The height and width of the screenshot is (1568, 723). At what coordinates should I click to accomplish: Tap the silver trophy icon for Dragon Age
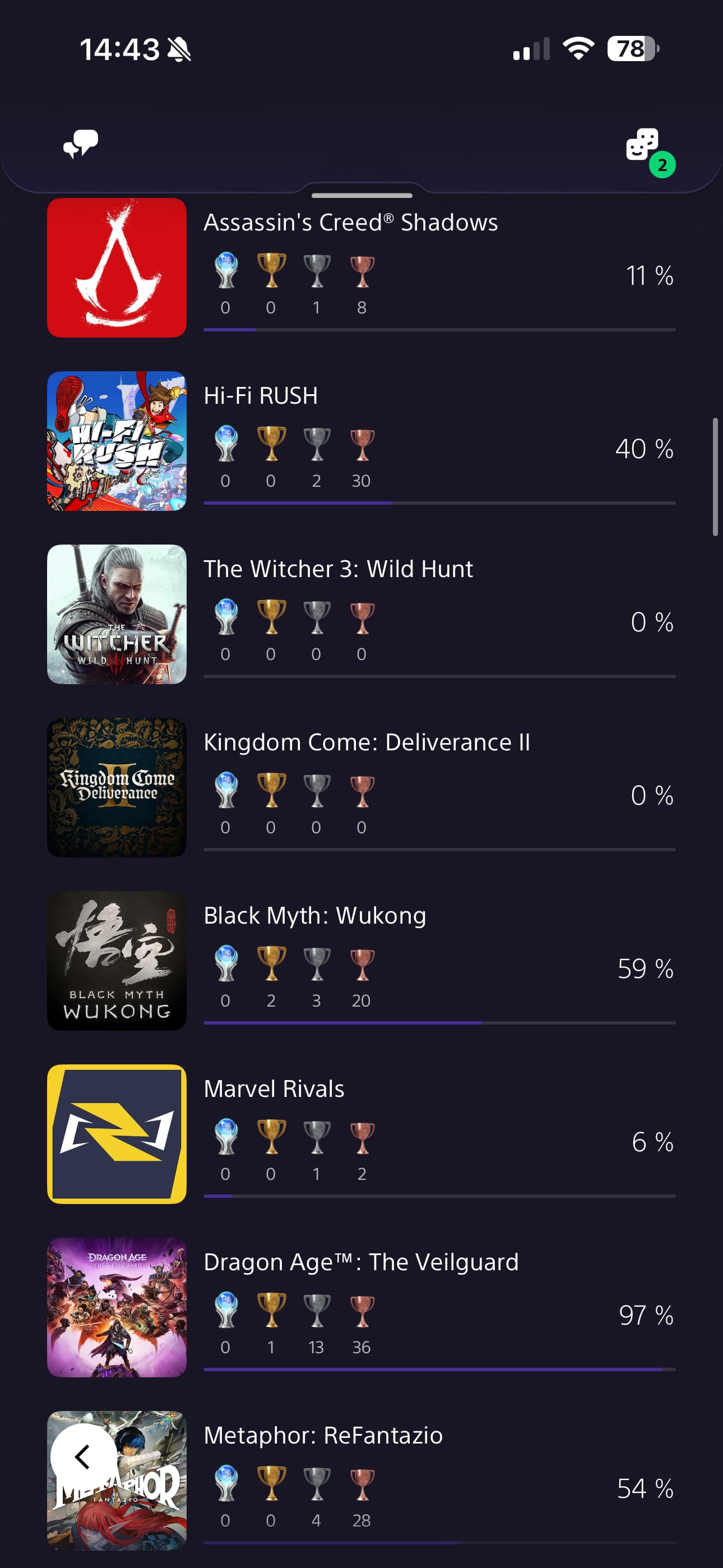coord(317,1310)
